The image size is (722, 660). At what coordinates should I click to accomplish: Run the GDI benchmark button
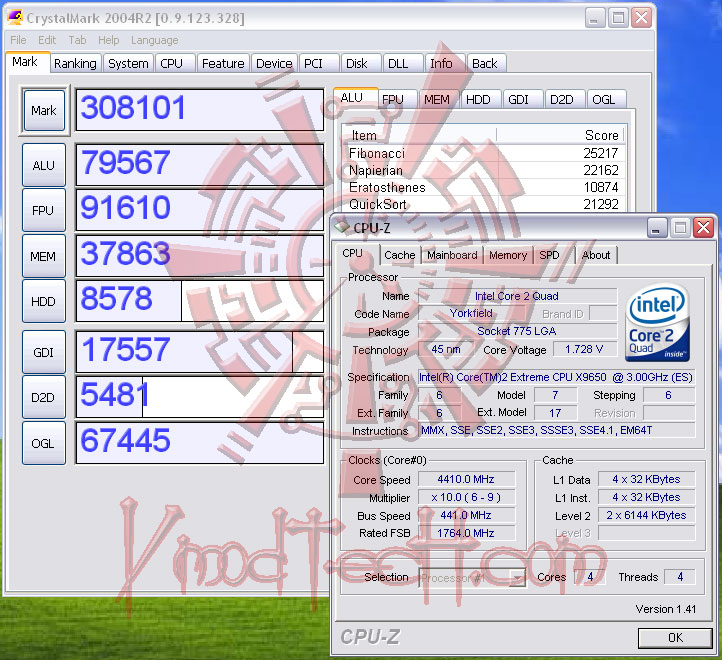coord(44,352)
